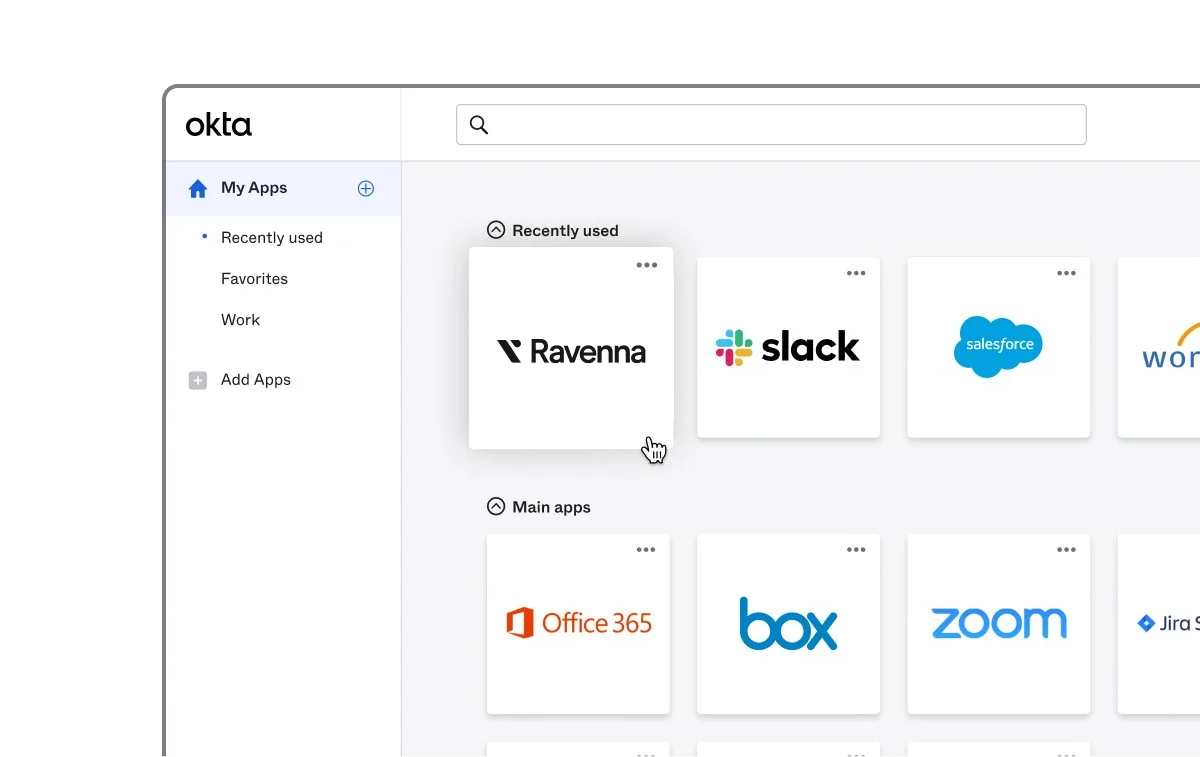Open Salesforce tile options menu

click(x=1067, y=273)
